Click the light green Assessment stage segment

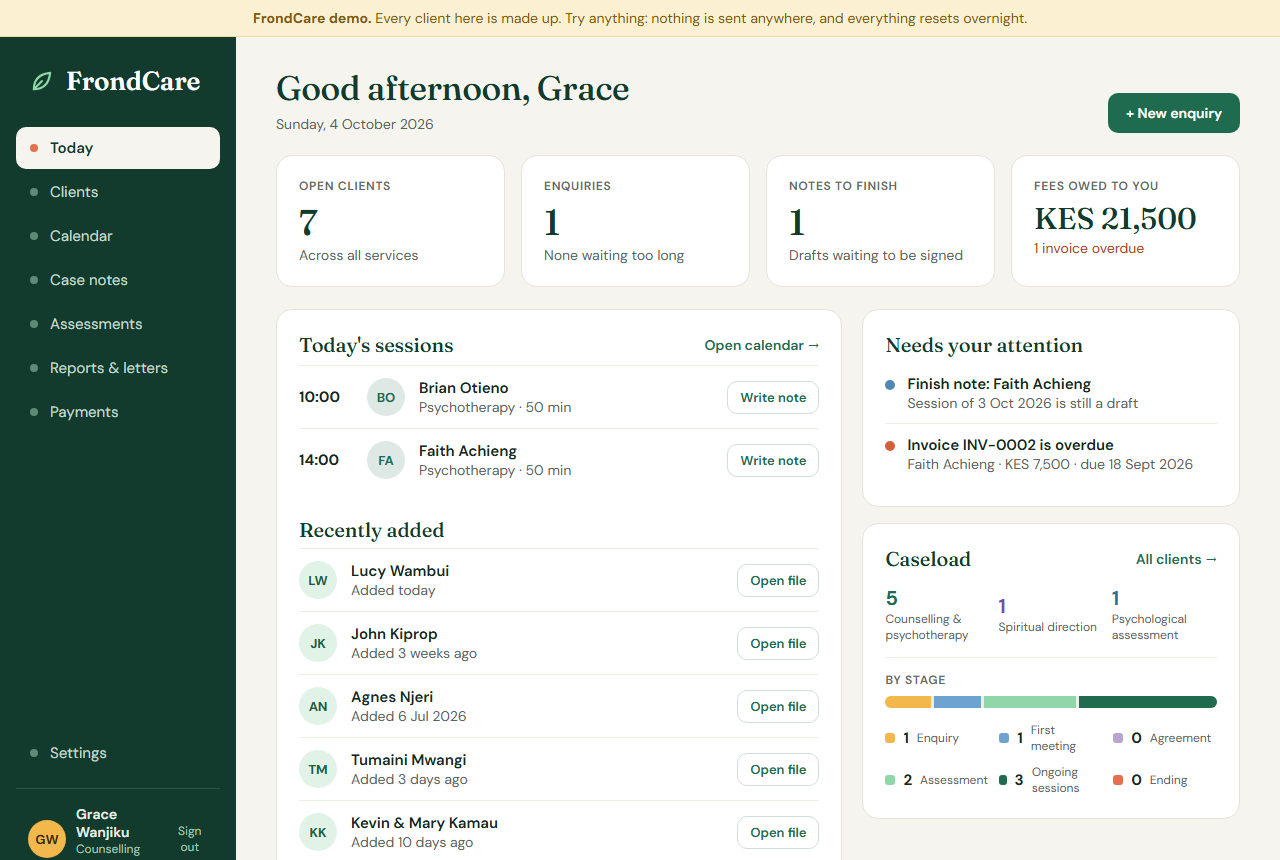[1030, 702]
